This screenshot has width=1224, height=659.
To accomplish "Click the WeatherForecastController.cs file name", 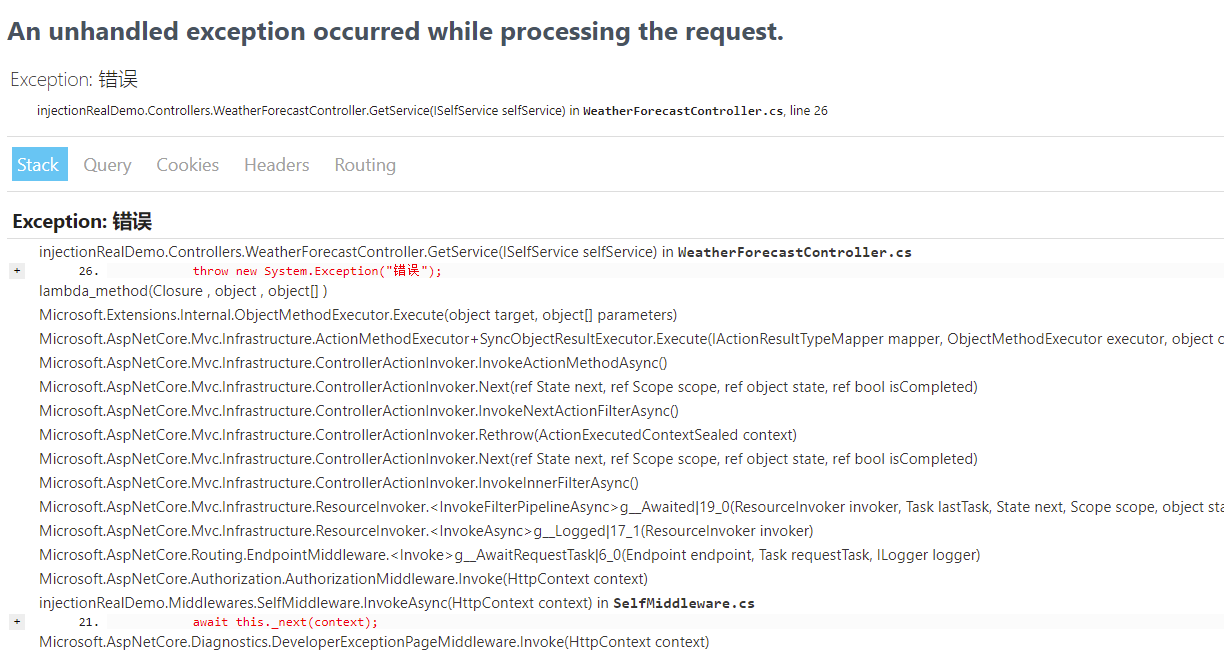I will [794, 252].
